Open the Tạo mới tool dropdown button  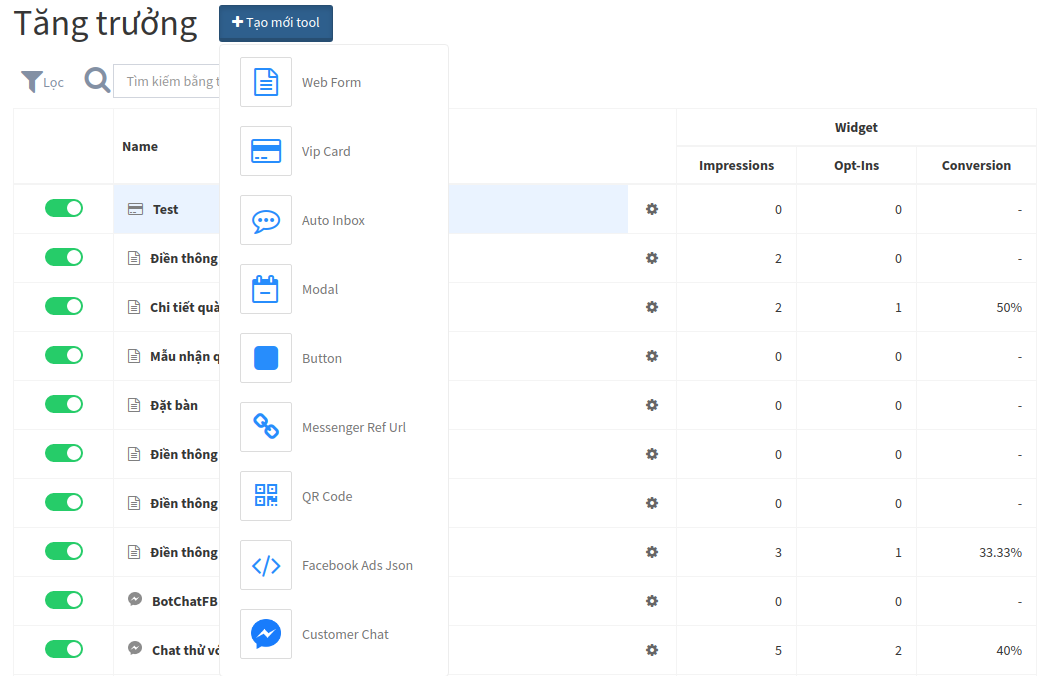275,23
